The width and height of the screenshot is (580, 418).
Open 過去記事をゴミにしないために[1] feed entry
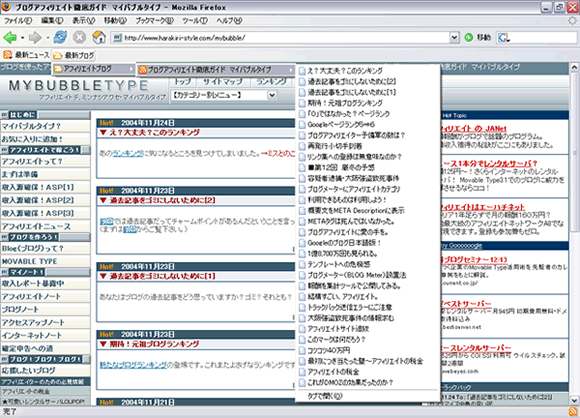(368, 92)
